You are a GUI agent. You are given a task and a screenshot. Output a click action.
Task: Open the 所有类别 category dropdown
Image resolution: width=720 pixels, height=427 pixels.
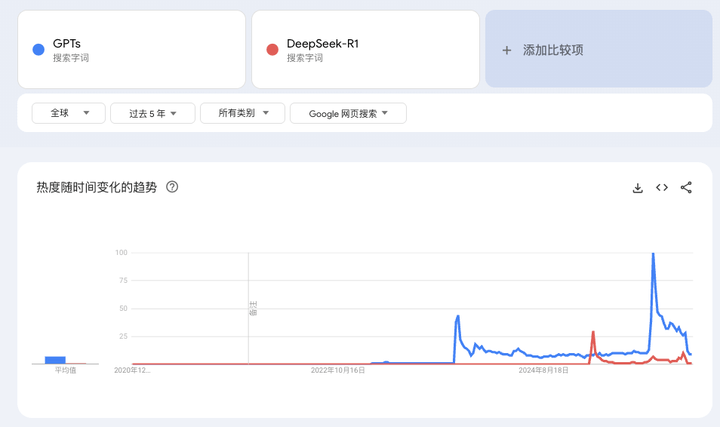point(242,114)
